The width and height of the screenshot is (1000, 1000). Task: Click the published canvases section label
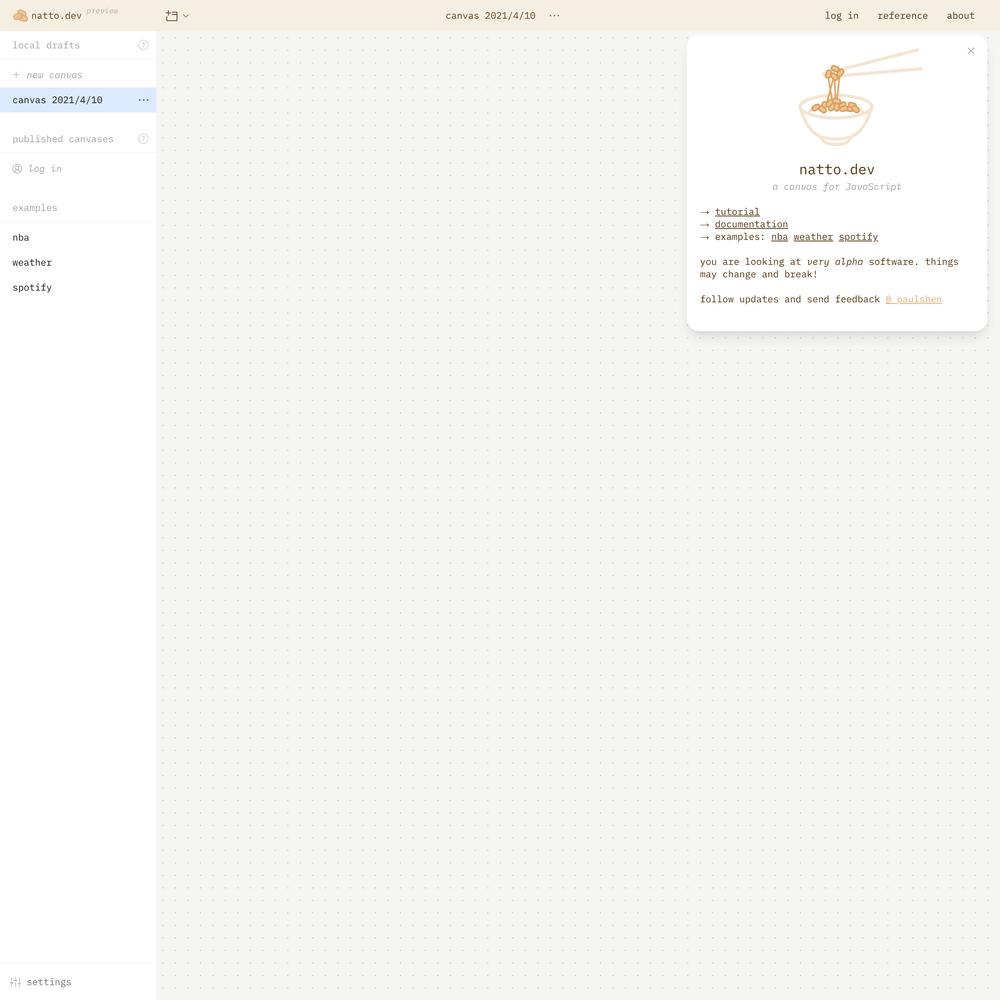(62, 139)
